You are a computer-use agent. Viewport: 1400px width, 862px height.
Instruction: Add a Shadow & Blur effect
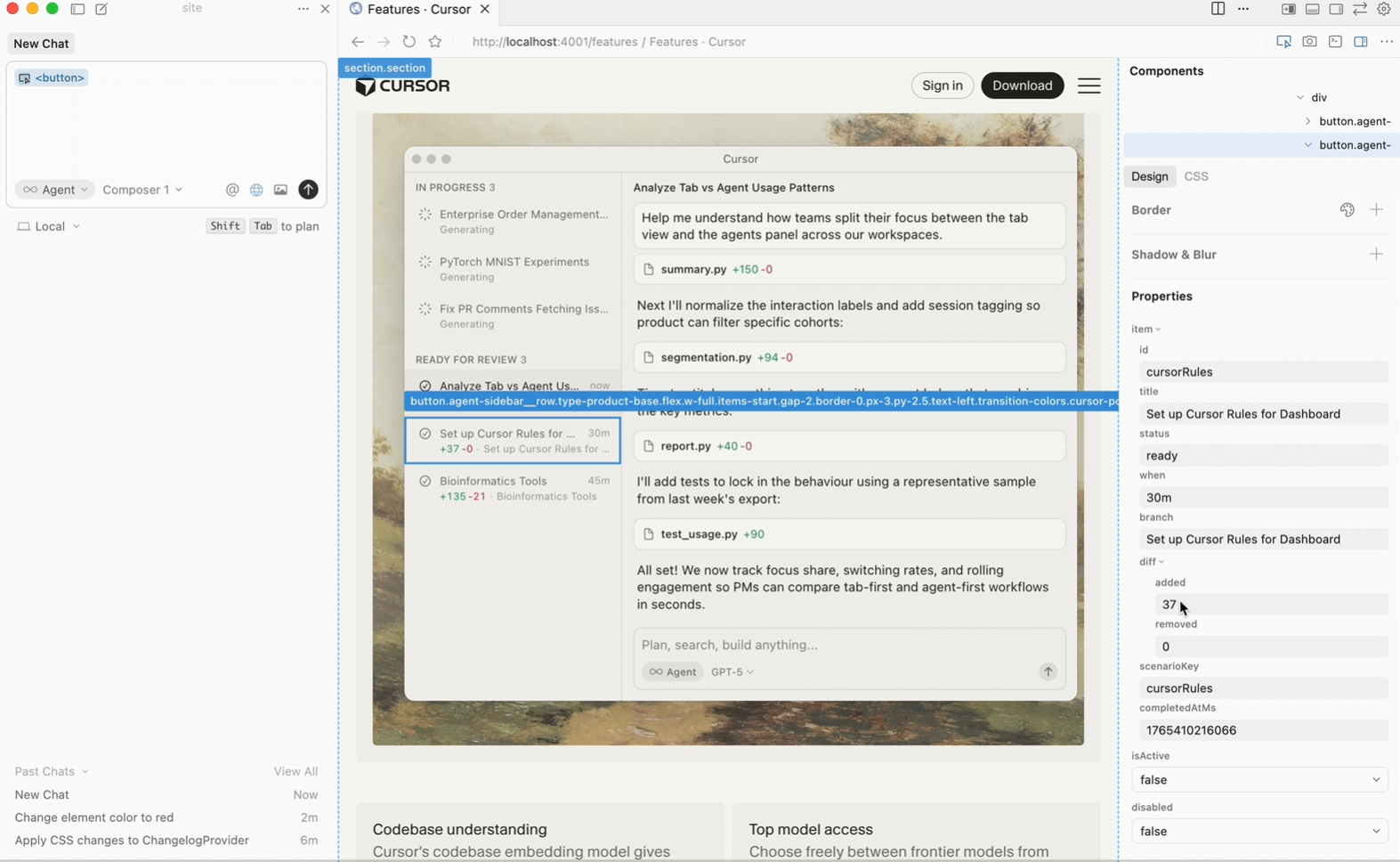[x=1377, y=255]
